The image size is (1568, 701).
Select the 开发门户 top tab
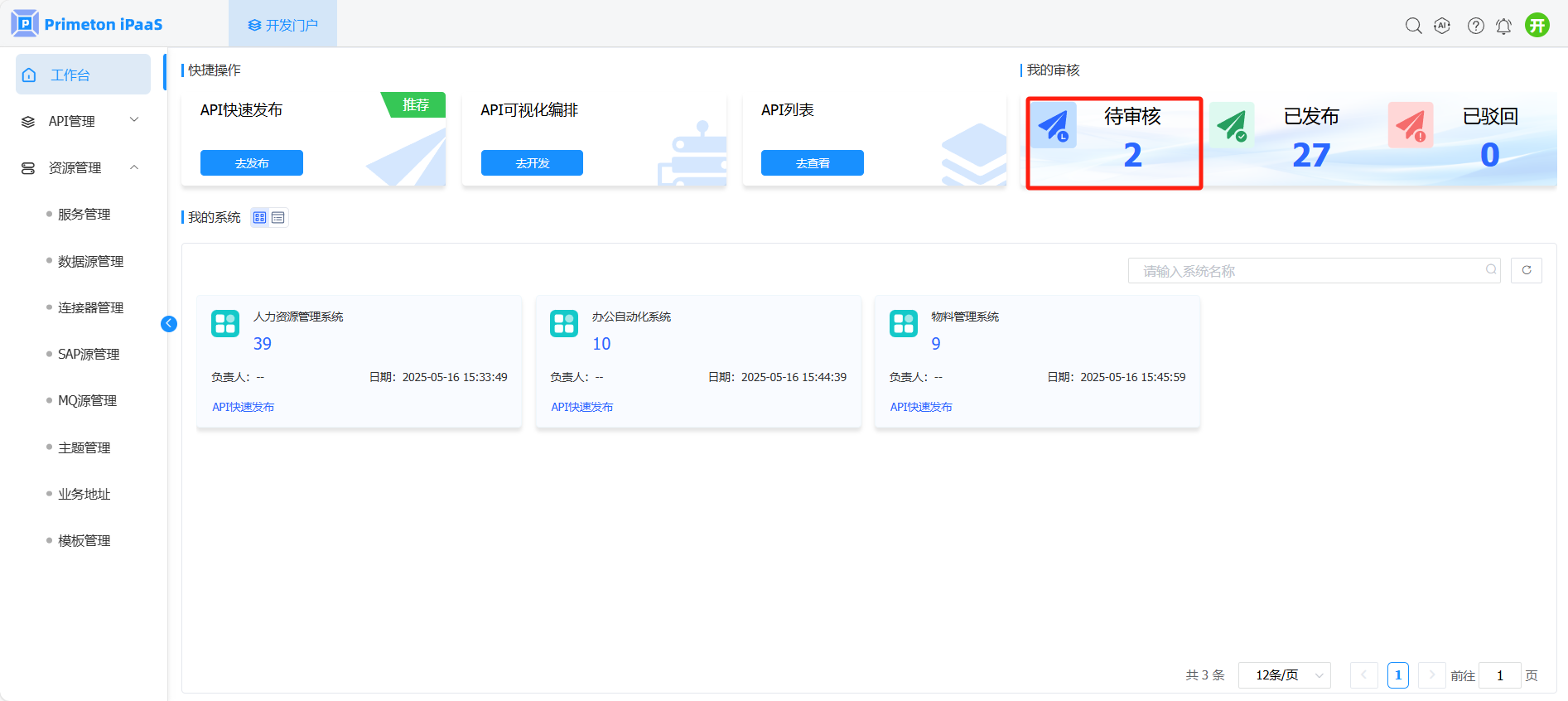[283, 25]
